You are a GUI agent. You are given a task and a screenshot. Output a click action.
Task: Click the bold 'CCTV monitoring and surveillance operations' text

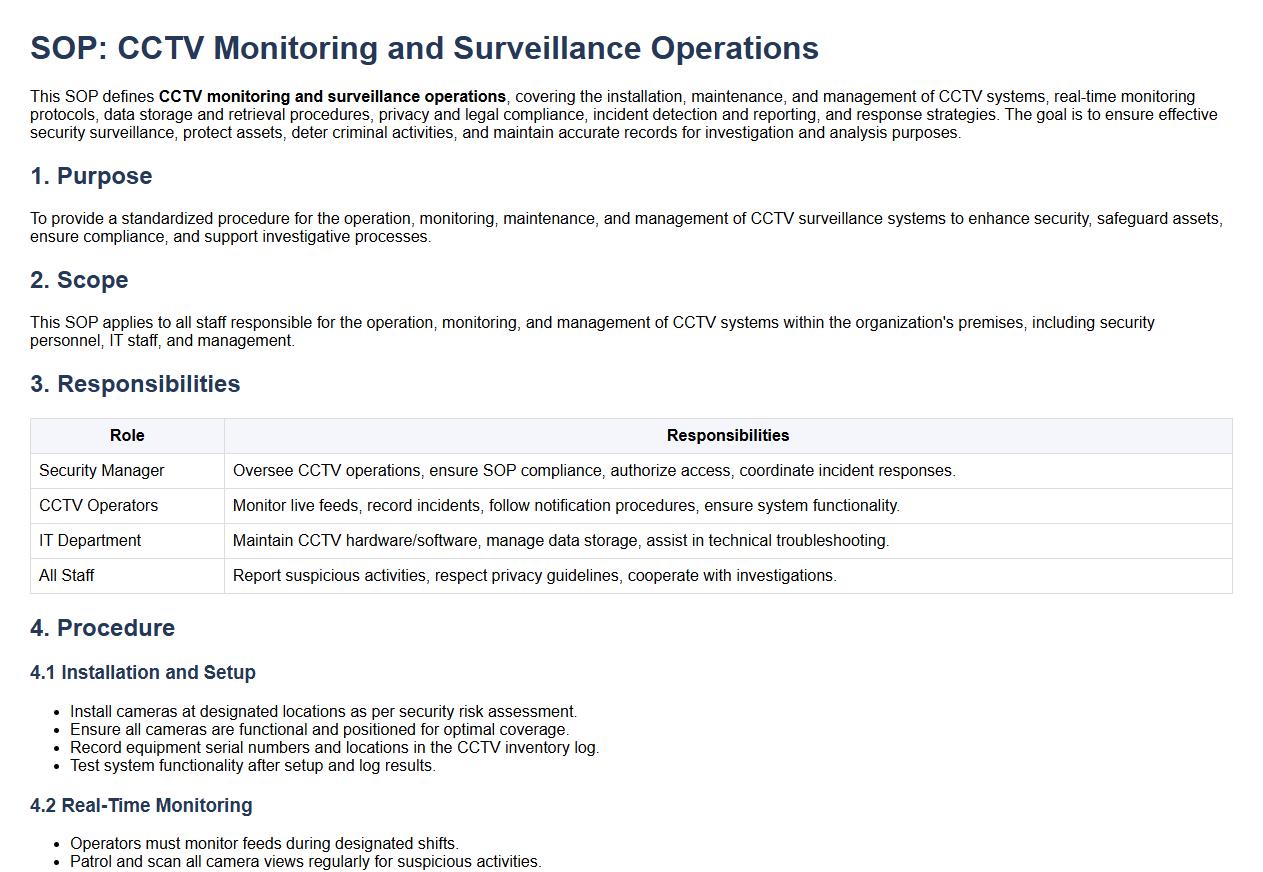coord(332,97)
